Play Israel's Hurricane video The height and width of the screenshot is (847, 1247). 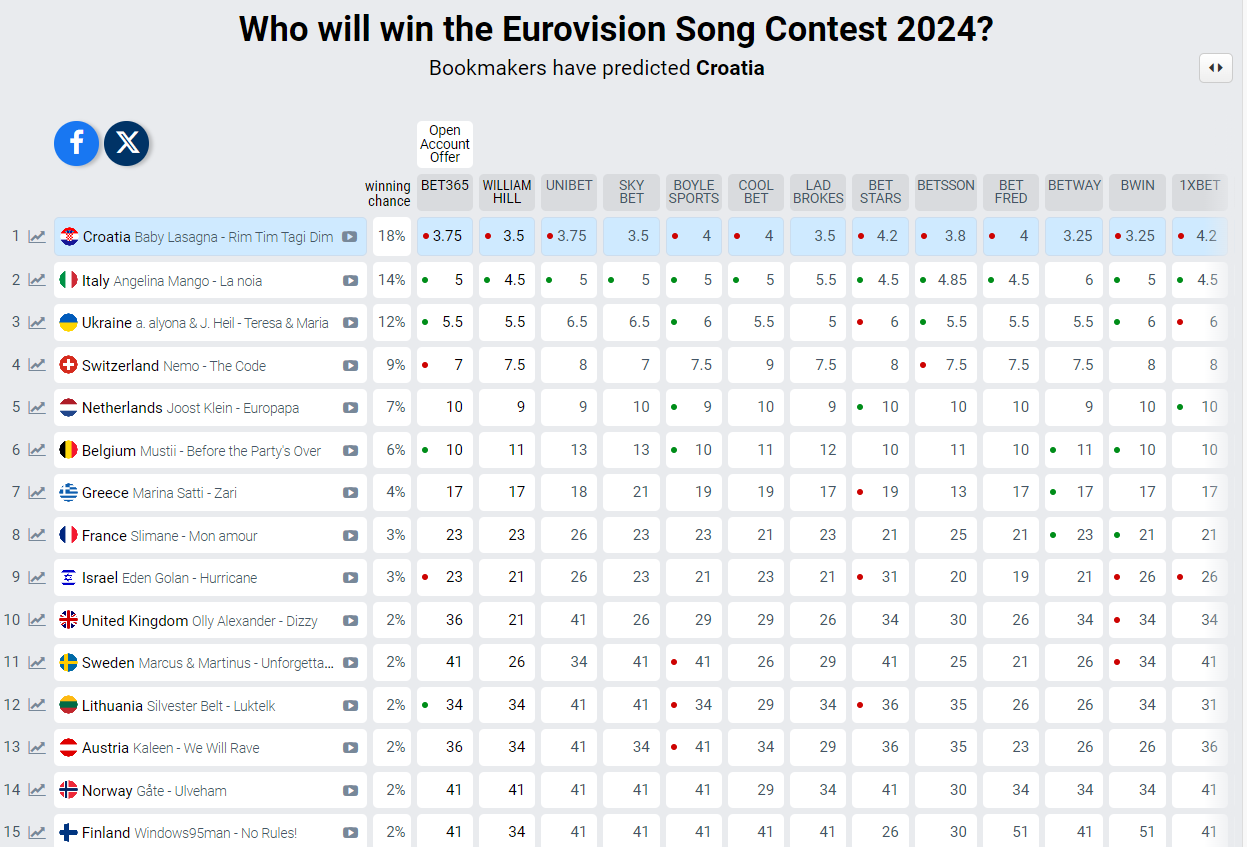350,578
